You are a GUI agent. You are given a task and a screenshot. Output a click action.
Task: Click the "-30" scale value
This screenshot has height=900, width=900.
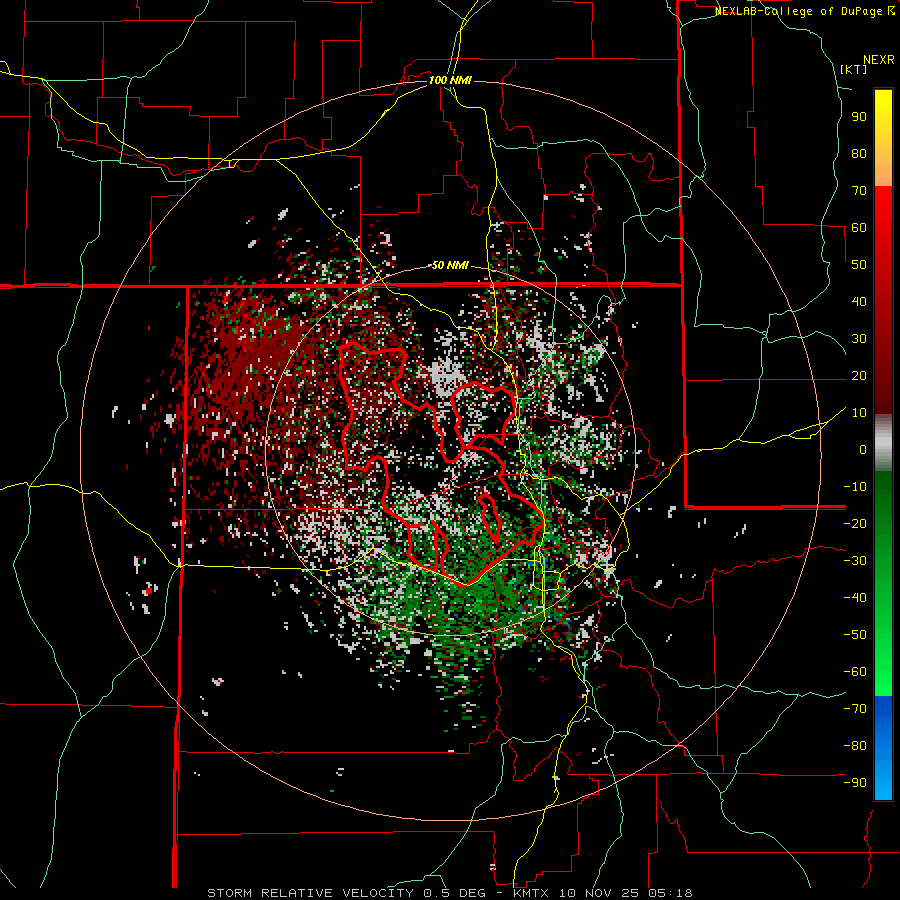pos(855,561)
